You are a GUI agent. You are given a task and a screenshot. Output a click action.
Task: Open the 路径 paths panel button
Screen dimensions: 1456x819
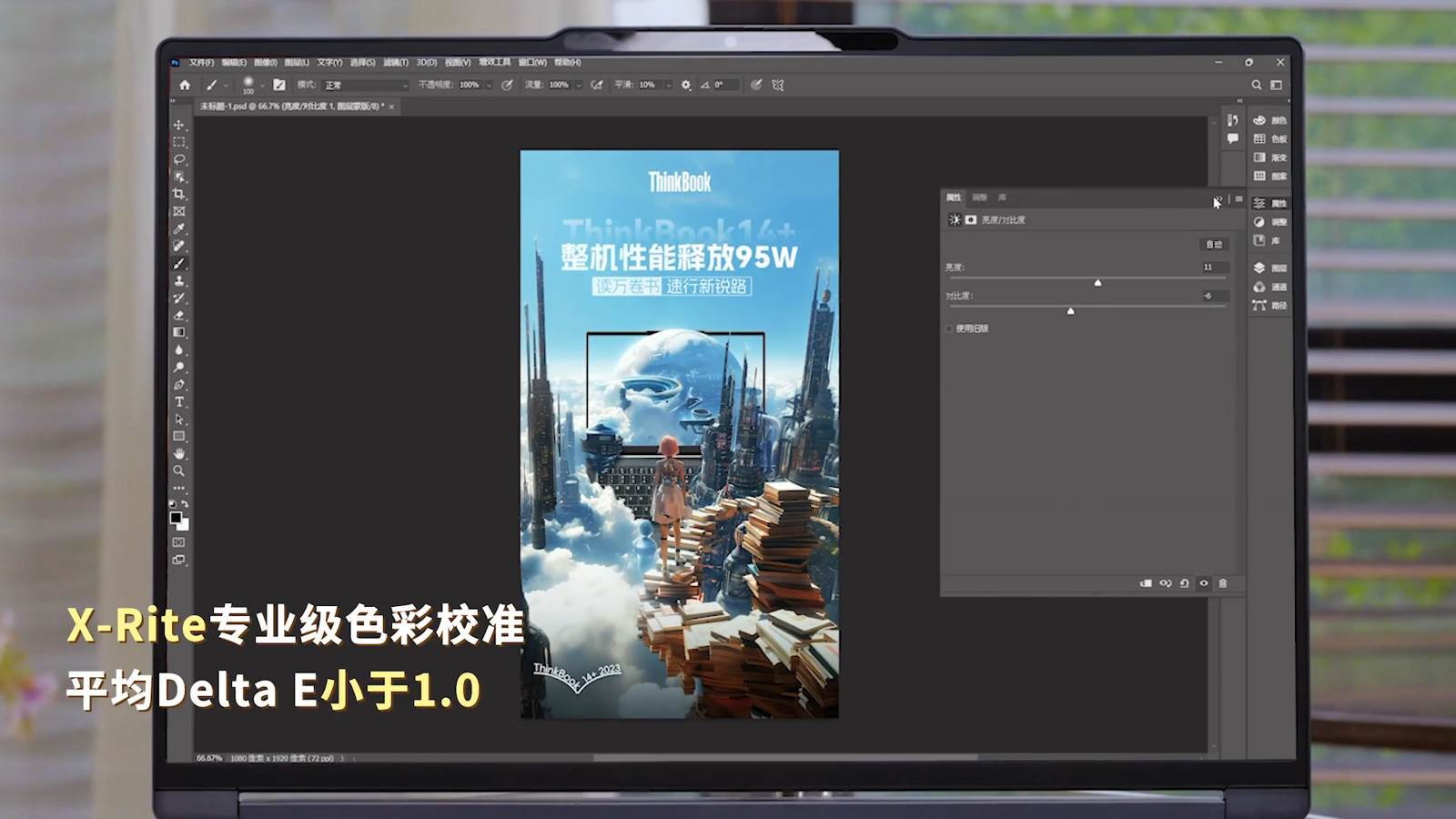click(x=1269, y=306)
